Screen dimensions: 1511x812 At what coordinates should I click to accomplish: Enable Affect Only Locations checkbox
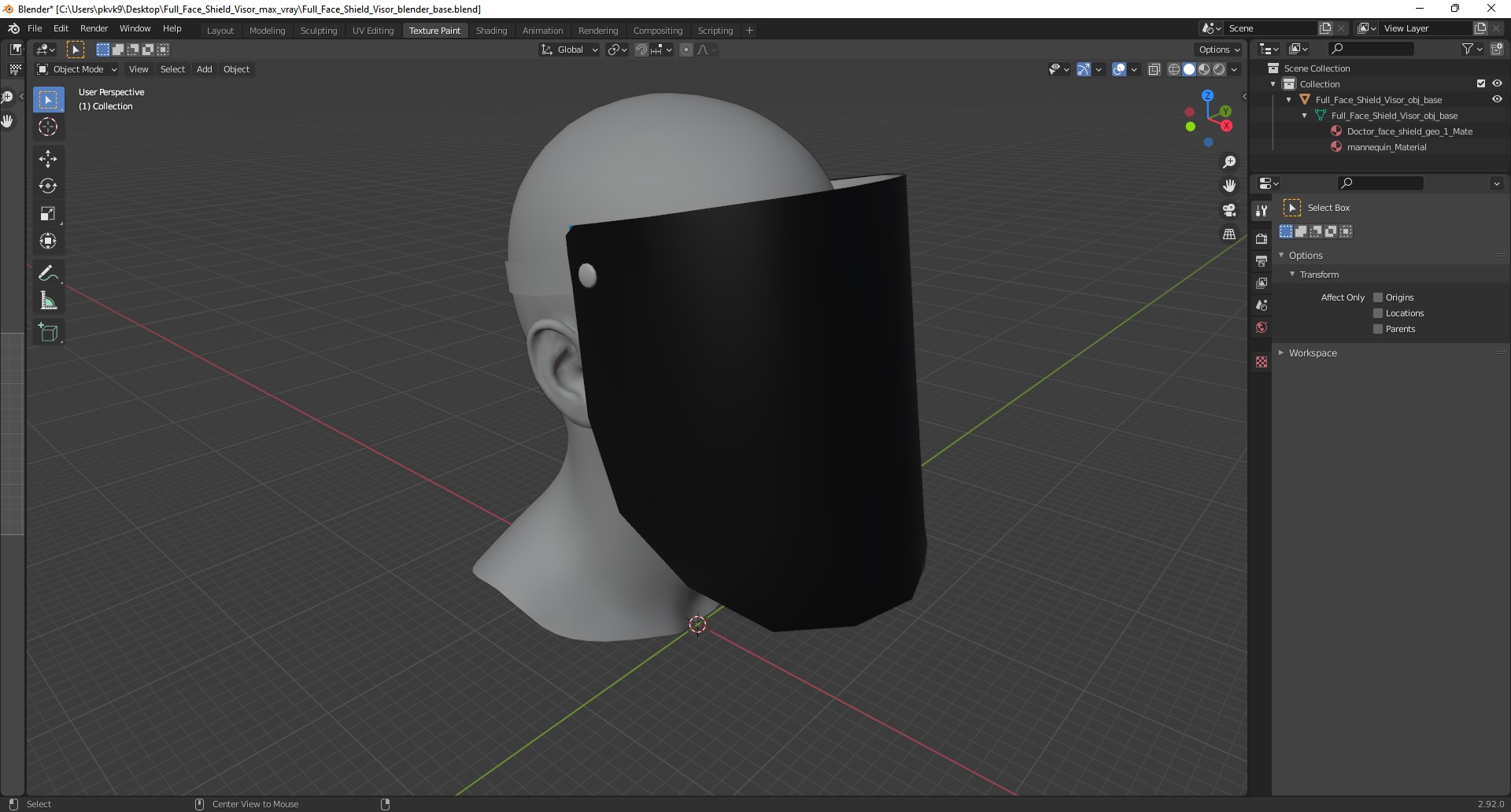pyautogui.click(x=1378, y=313)
